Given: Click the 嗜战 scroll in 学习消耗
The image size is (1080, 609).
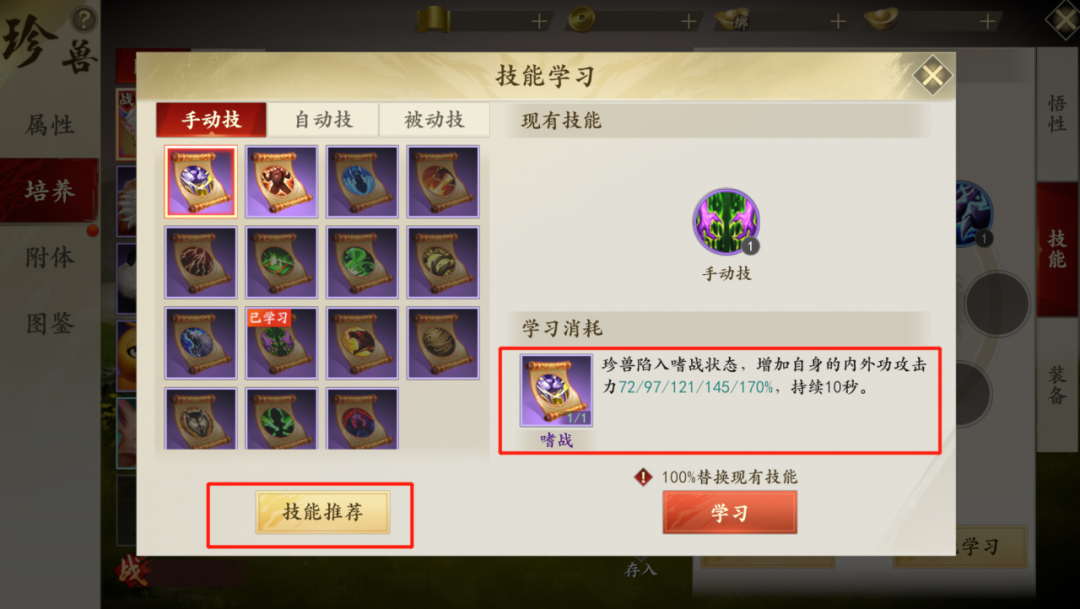Looking at the screenshot, I should tap(556, 391).
